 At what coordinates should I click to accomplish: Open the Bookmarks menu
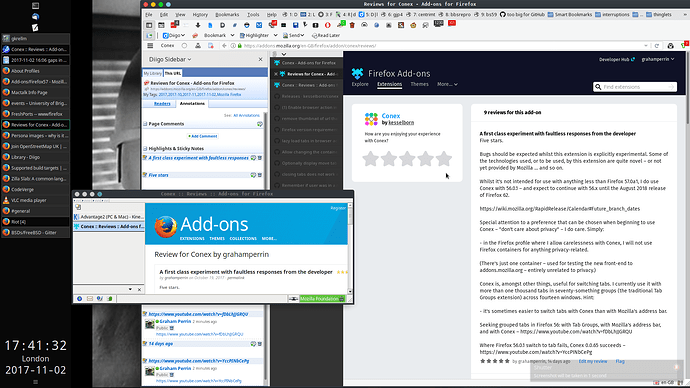coord(227,15)
